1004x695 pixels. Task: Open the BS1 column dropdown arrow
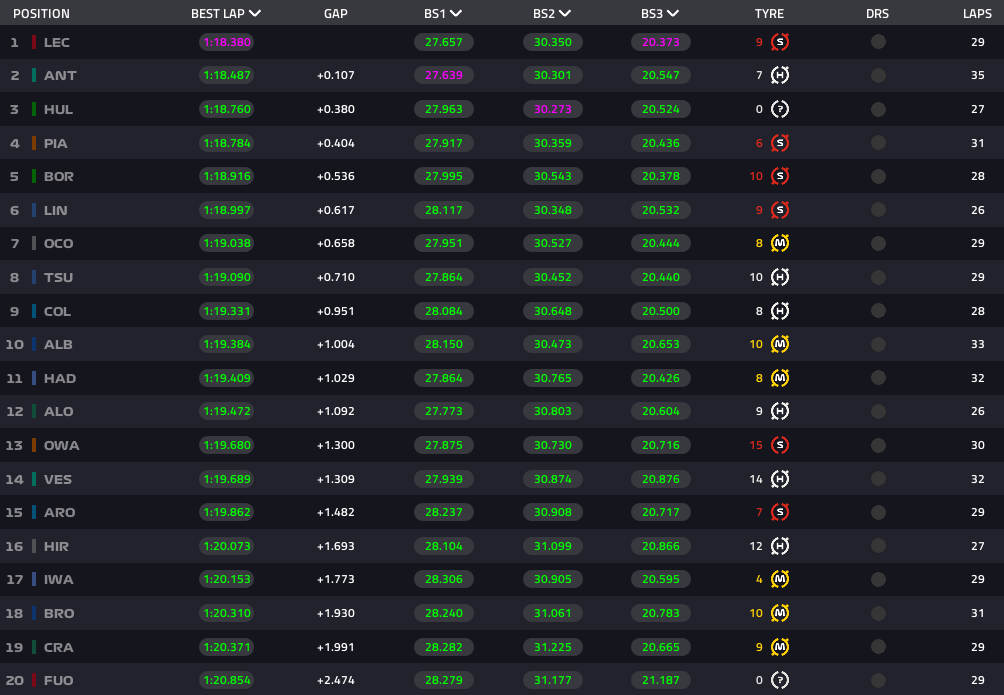click(x=456, y=14)
